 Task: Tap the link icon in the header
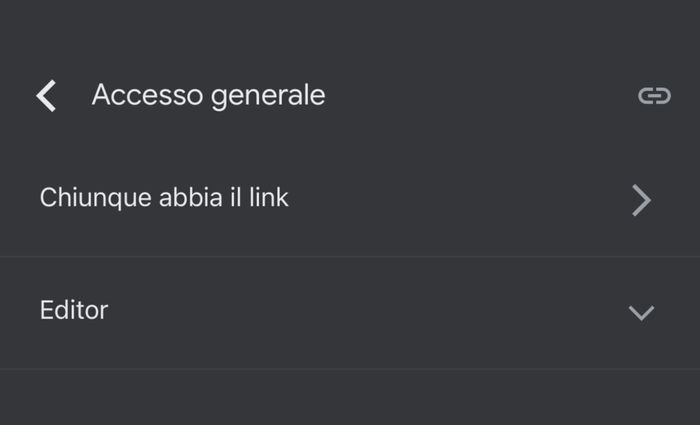coord(654,96)
